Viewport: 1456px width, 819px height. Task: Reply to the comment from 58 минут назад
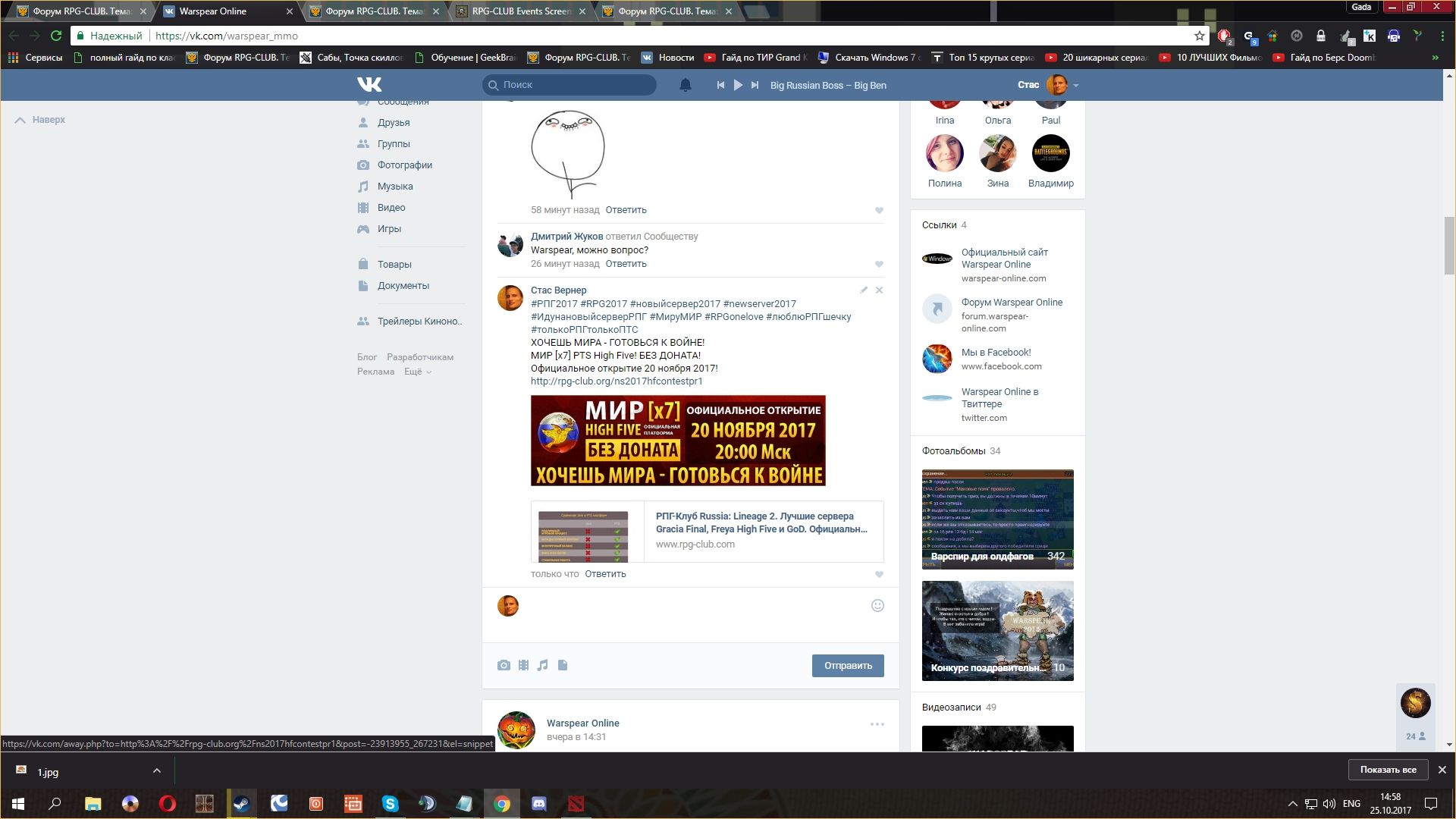[626, 210]
